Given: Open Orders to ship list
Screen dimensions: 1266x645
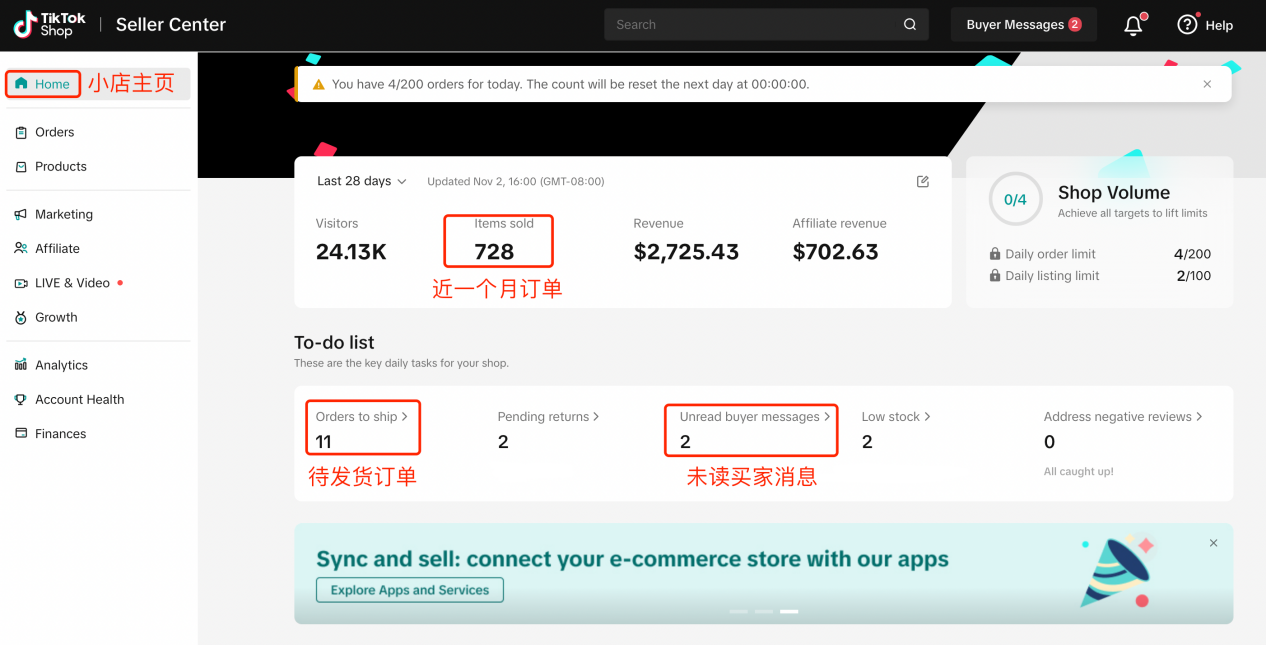Looking at the screenshot, I should 361,417.
